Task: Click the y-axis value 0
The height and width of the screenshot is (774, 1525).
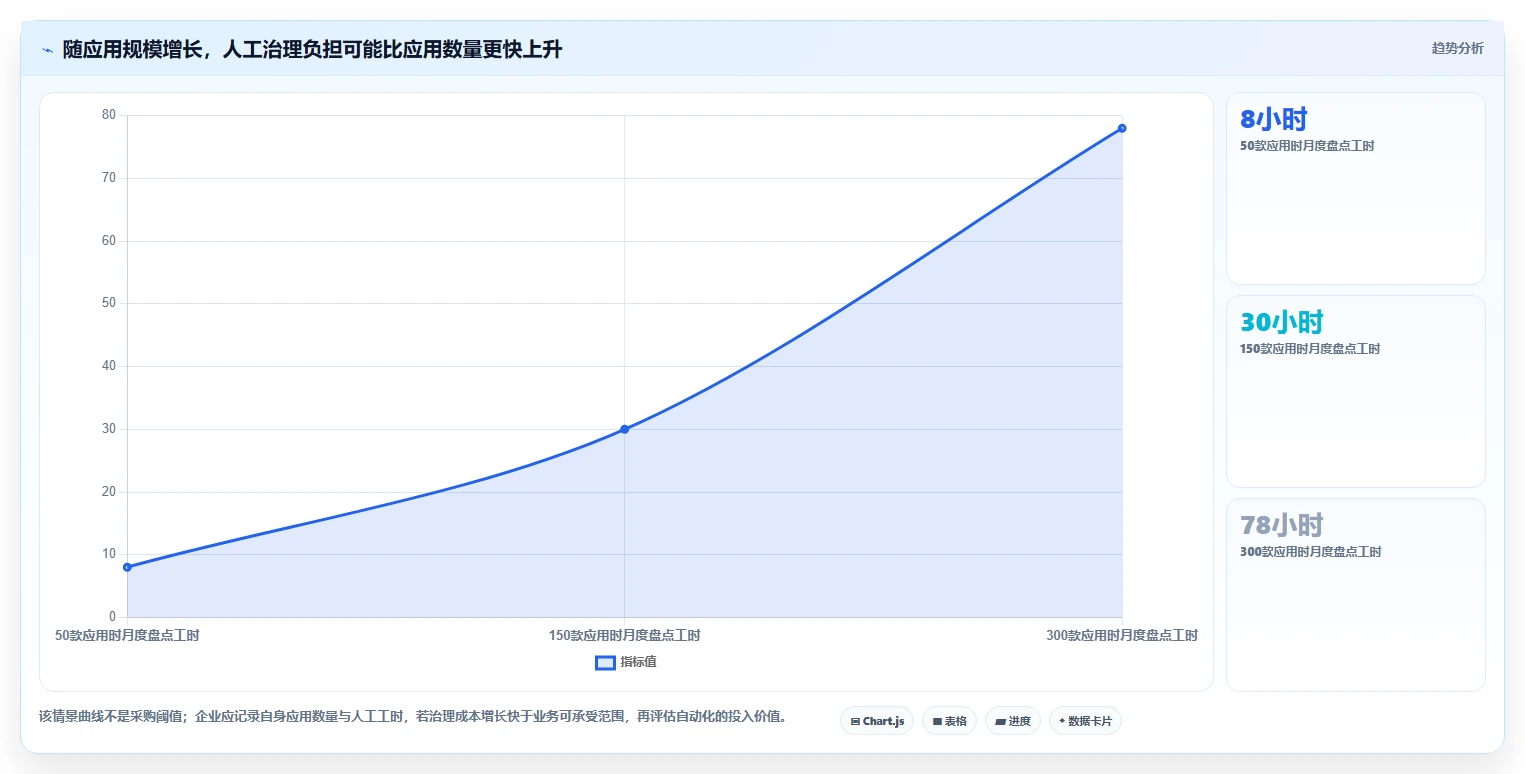Action: click(x=112, y=617)
